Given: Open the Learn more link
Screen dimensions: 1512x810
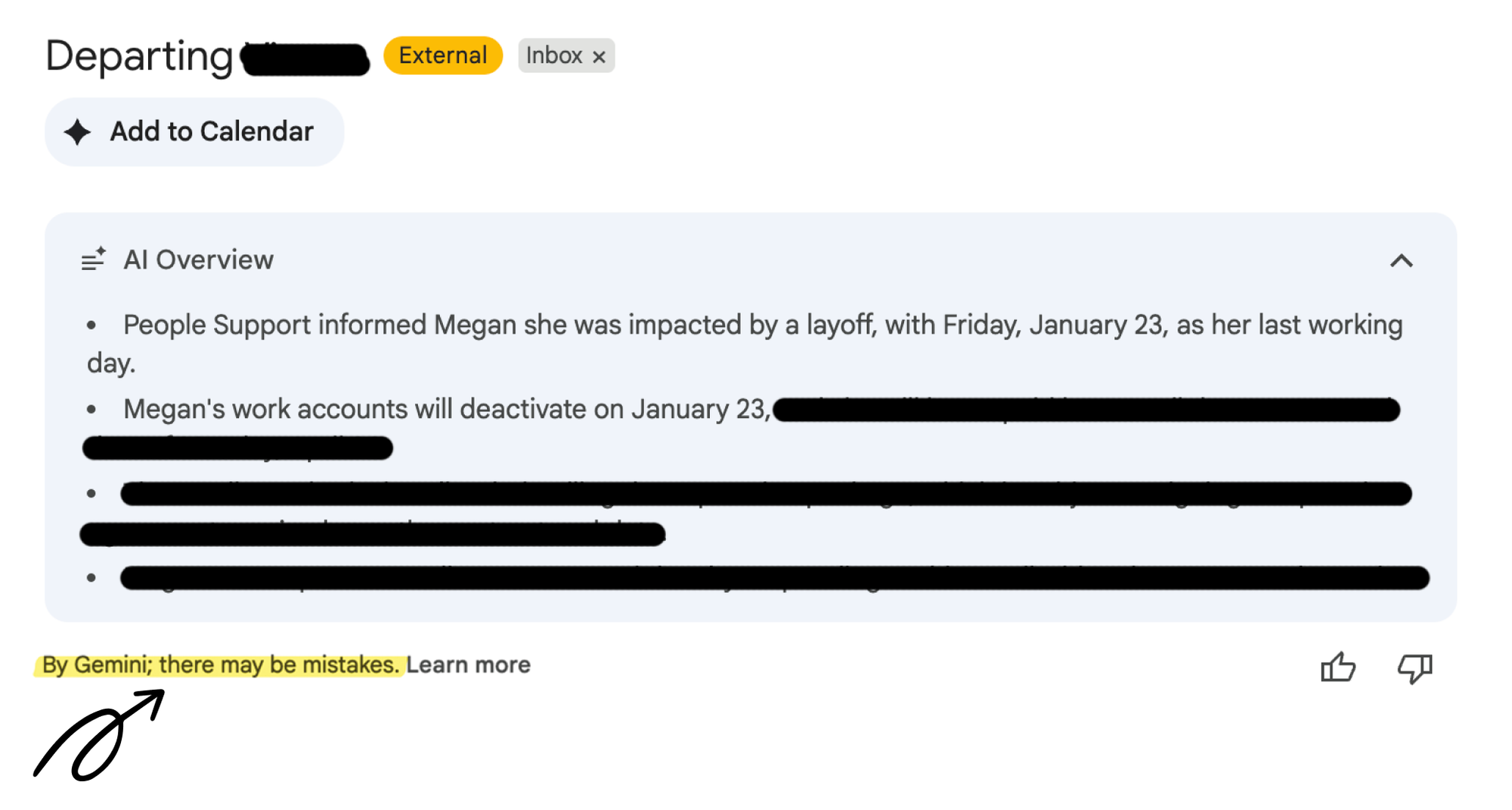Looking at the screenshot, I should coord(469,665).
